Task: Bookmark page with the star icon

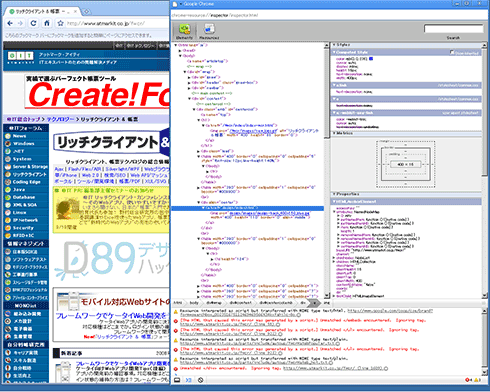Action: click(60, 23)
